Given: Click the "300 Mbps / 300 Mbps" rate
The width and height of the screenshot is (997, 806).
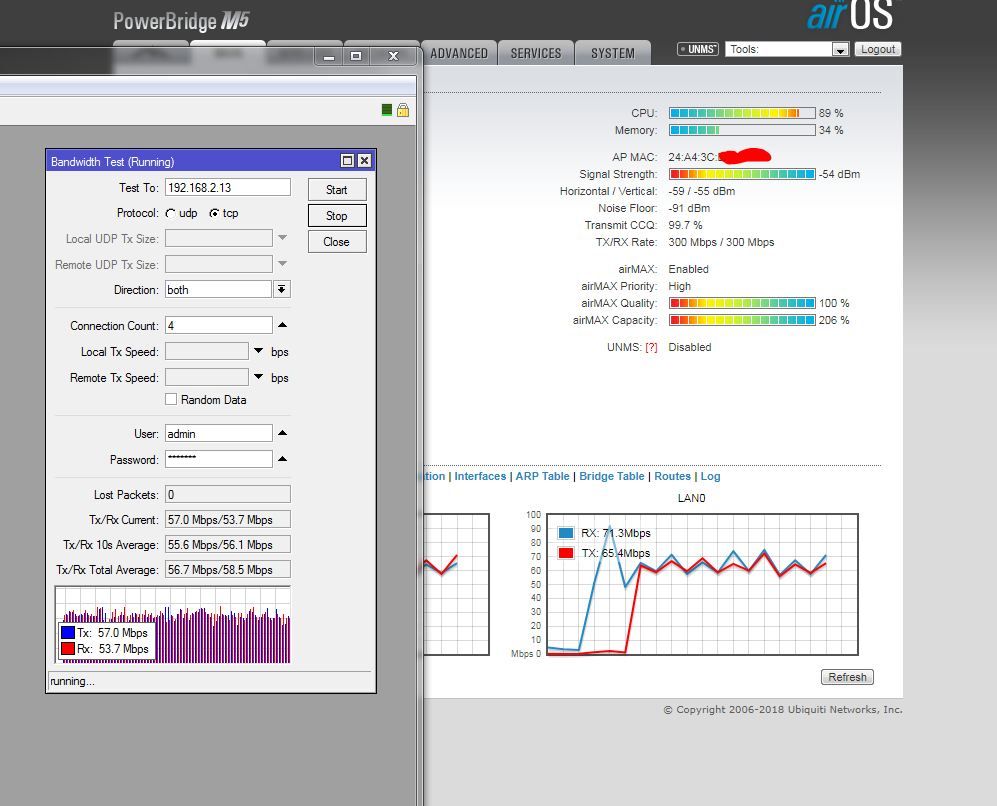Looking at the screenshot, I should coord(721,242).
